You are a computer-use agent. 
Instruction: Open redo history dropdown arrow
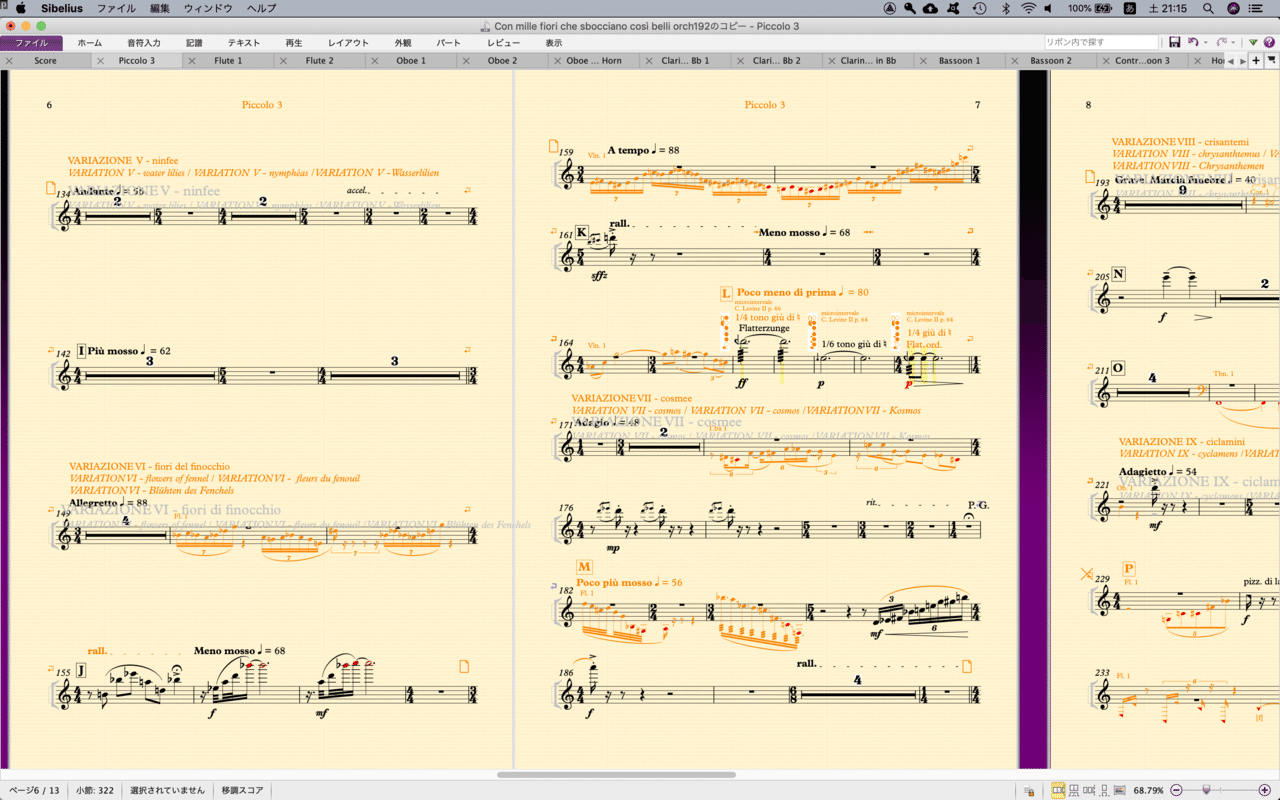click(x=1235, y=43)
